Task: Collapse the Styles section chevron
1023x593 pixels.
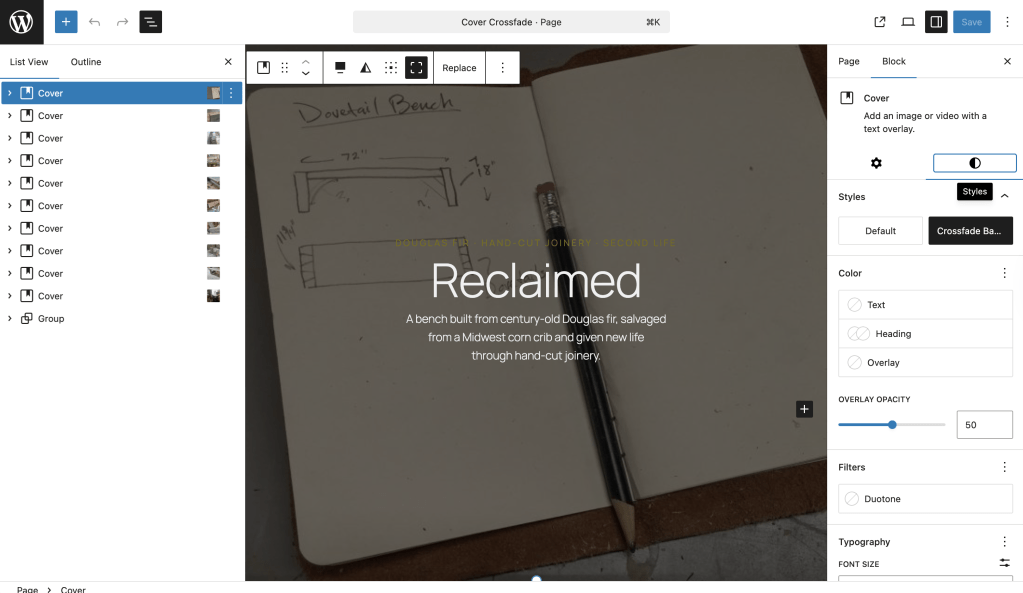Action: point(1005,196)
